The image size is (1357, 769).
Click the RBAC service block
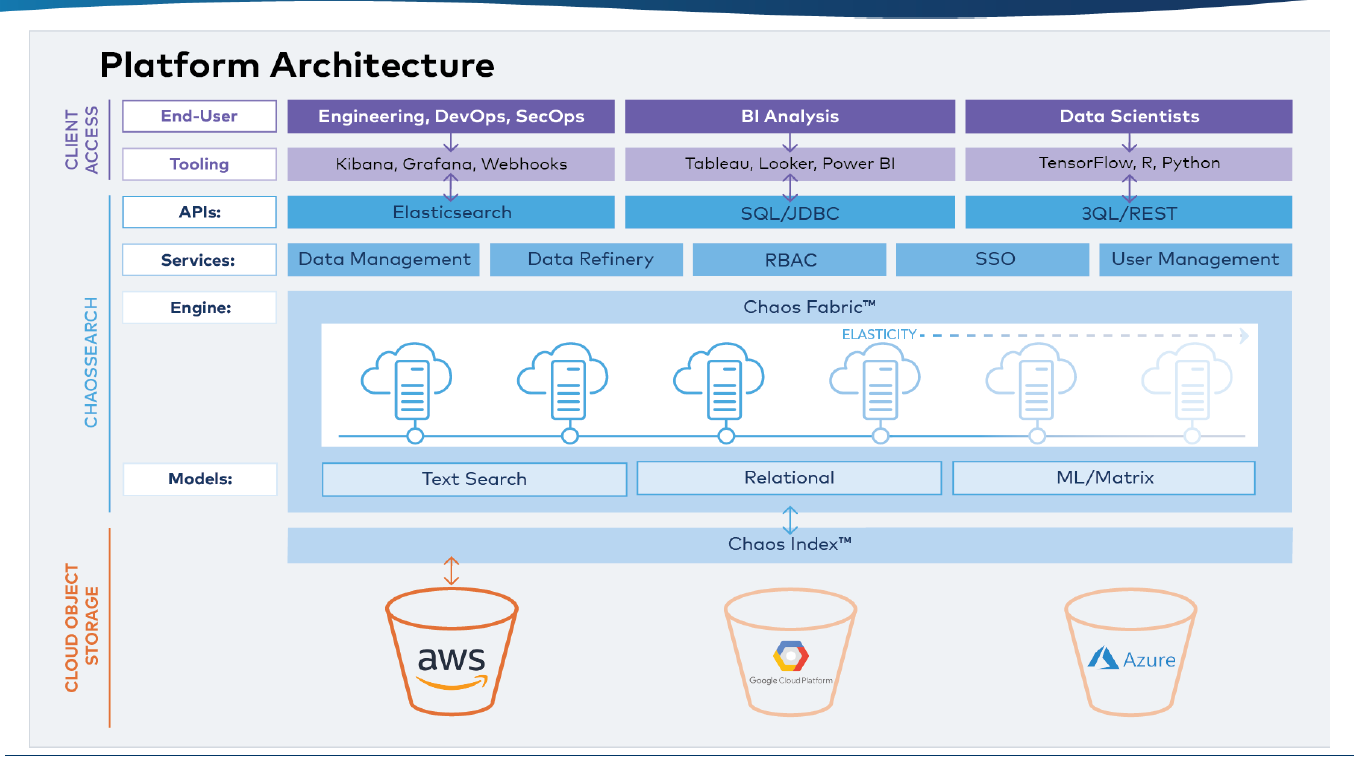click(x=789, y=260)
